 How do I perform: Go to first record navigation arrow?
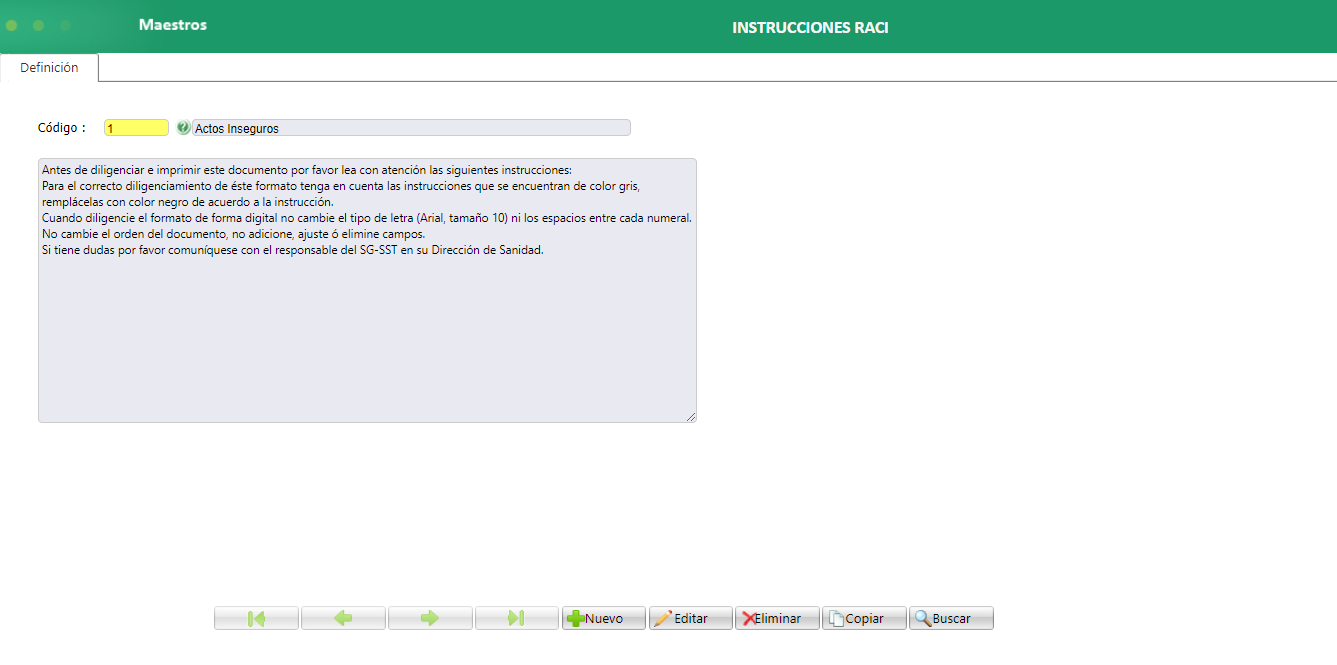pos(256,618)
